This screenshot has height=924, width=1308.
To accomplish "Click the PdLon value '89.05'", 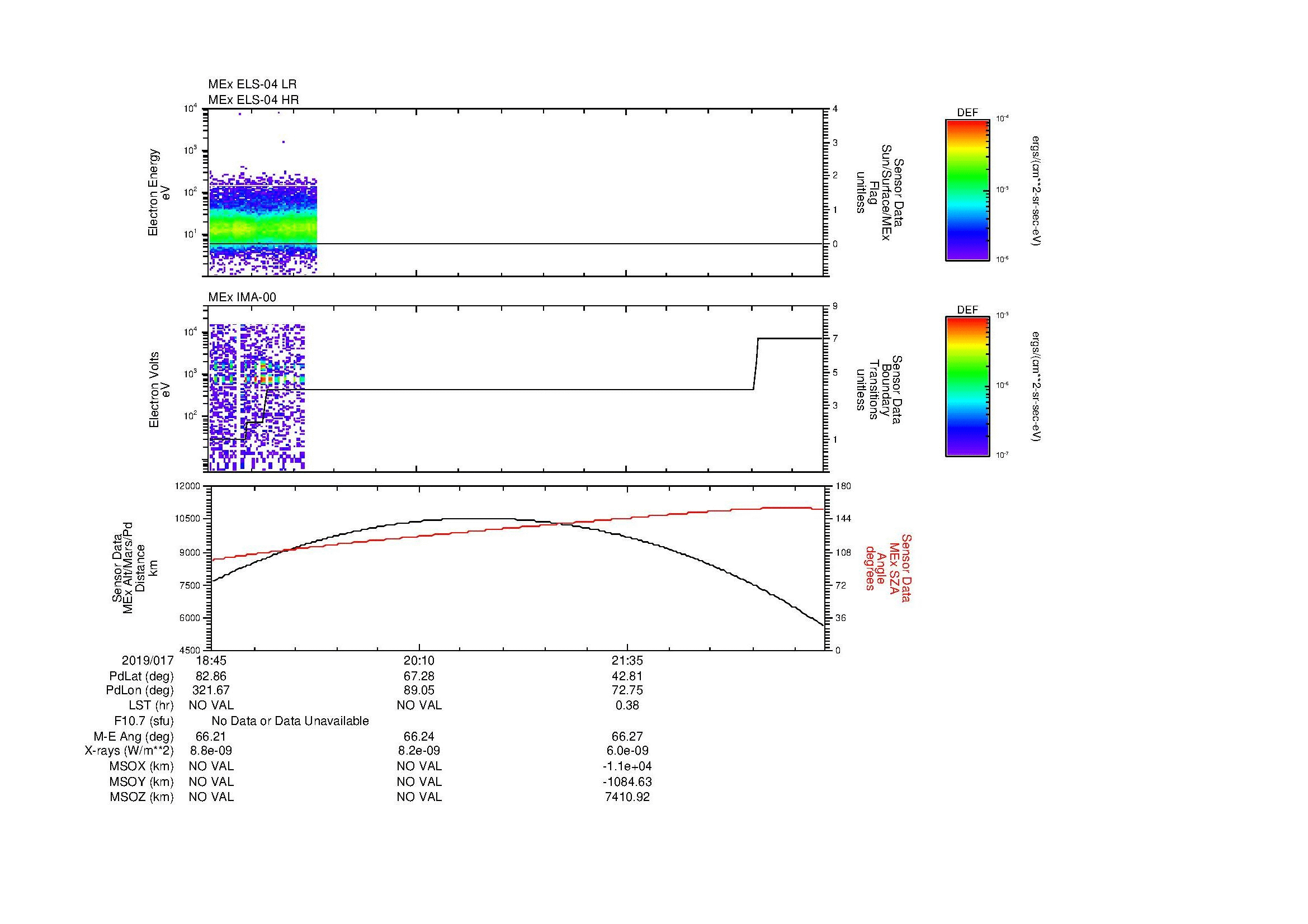I will coord(419,690).
